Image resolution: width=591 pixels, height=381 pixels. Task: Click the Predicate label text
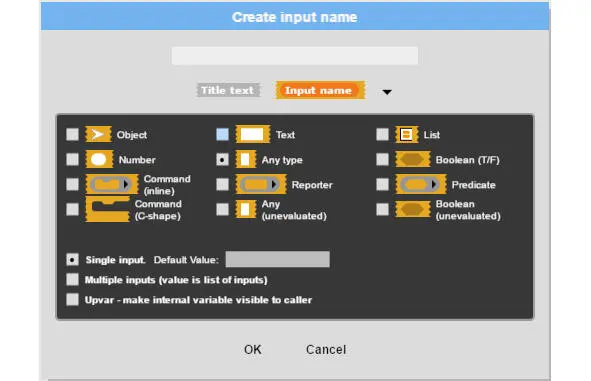point(473,185)
